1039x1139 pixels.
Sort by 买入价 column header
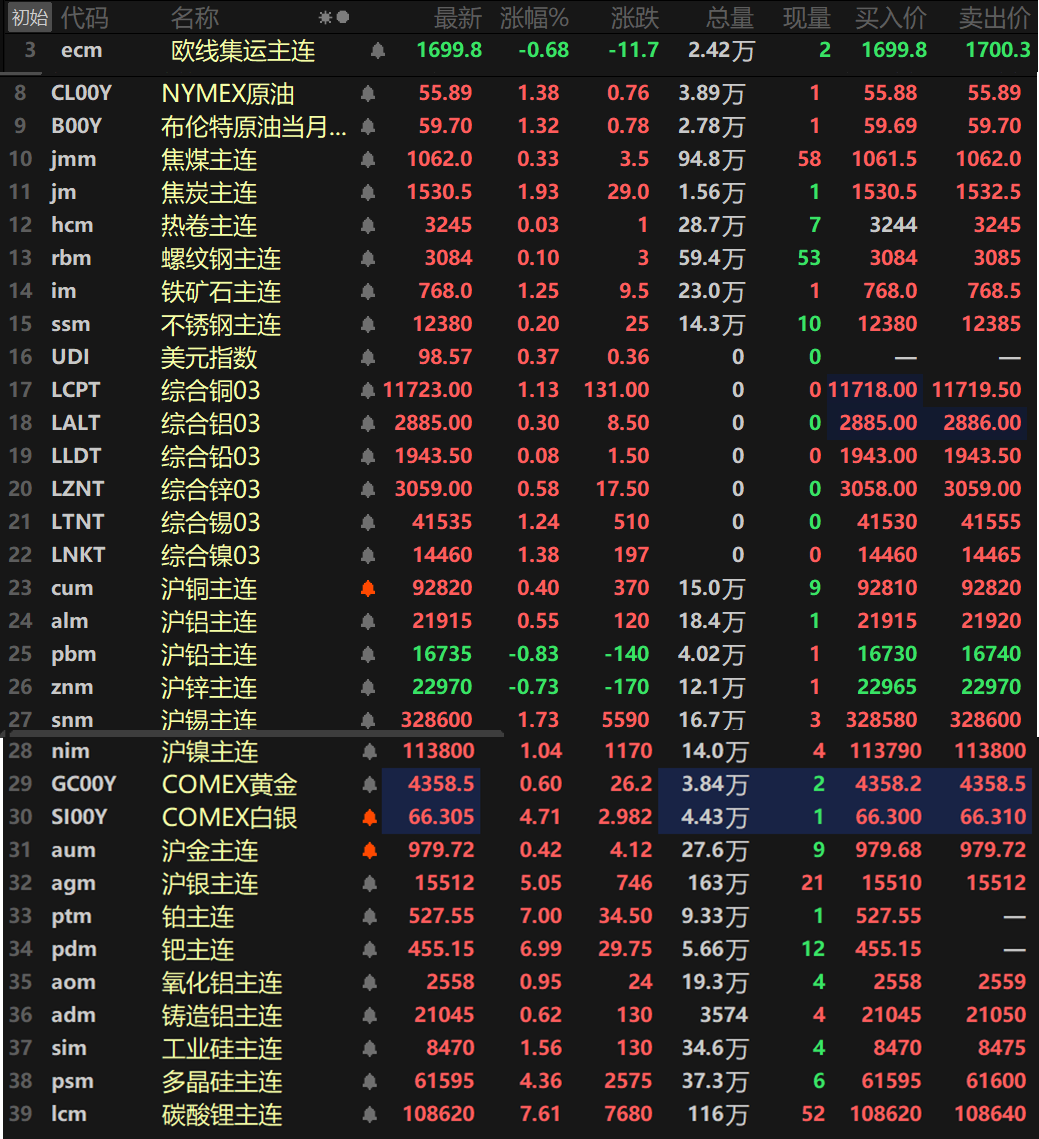[x=891, y=18]
